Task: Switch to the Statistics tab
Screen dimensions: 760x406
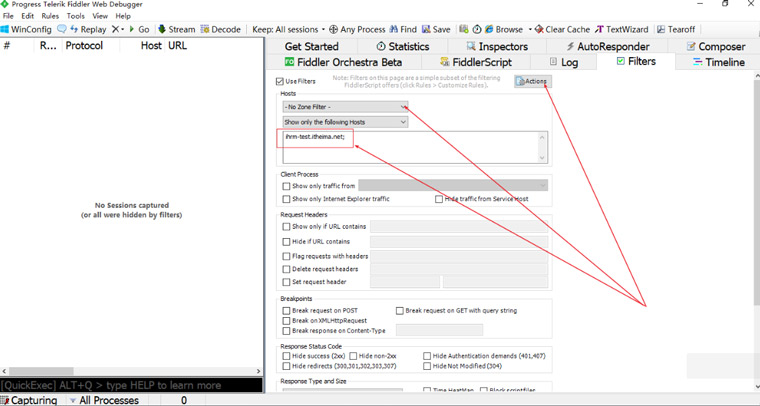Action: tap(402, 47)
